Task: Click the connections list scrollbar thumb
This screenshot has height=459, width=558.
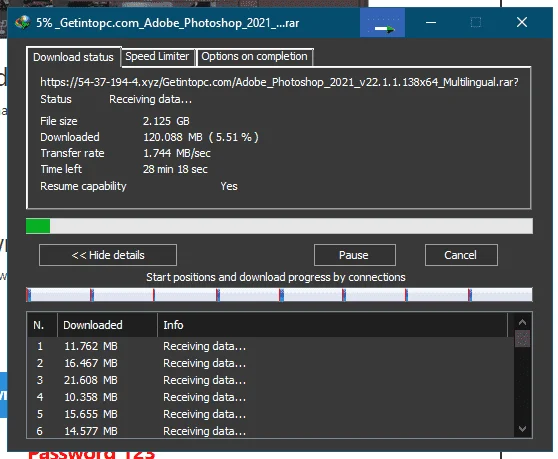Action: (x=522, y=338)
